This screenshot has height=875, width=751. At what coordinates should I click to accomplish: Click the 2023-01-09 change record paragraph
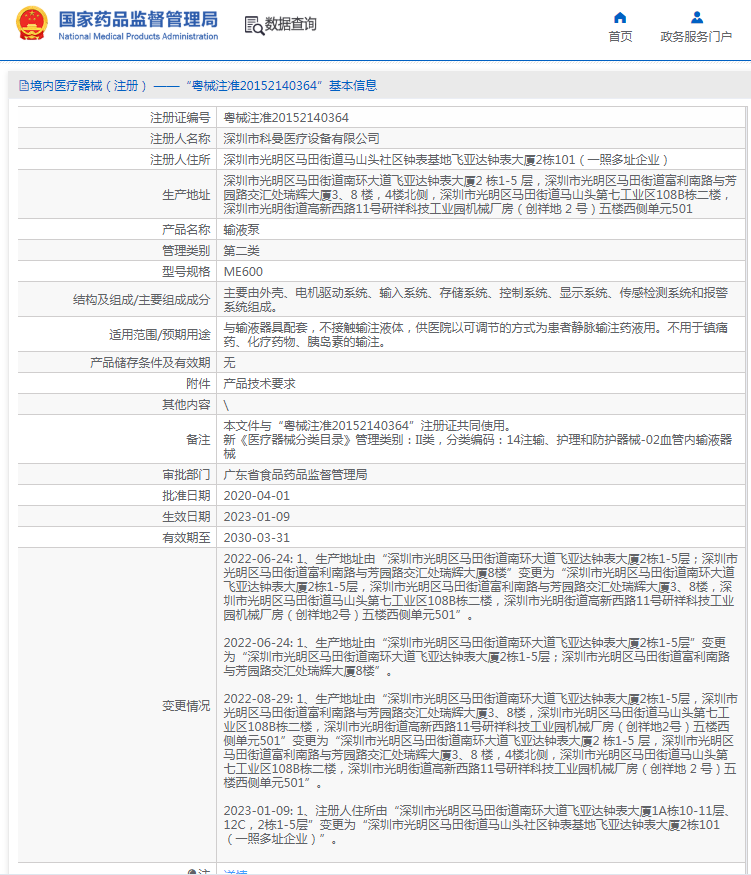pos(478,824)
